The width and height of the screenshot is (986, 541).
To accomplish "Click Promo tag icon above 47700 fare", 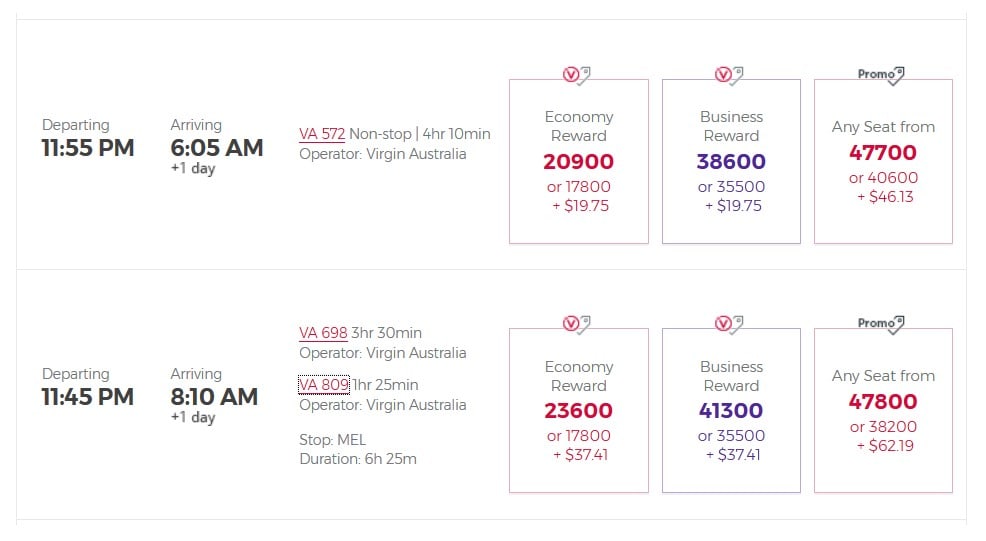I will click(882, 75).
